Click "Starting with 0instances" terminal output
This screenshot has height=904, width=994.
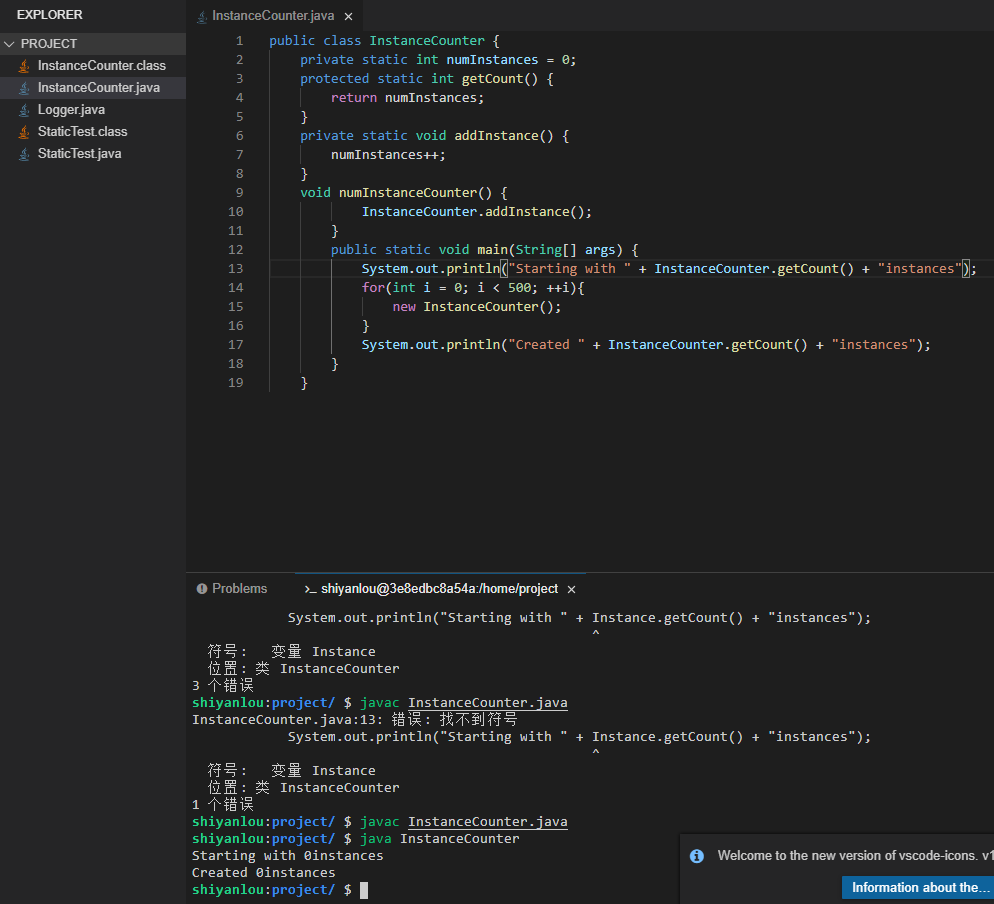pos(288,856)
